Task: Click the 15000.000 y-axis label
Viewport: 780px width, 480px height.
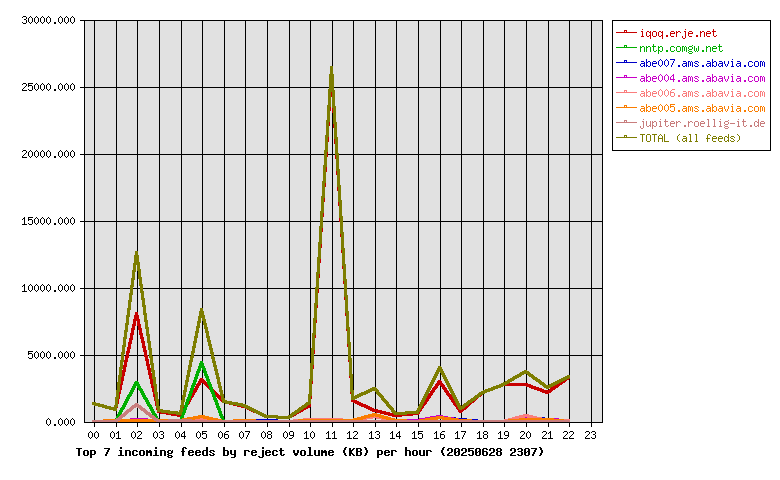Action: [x=48, y=221]
